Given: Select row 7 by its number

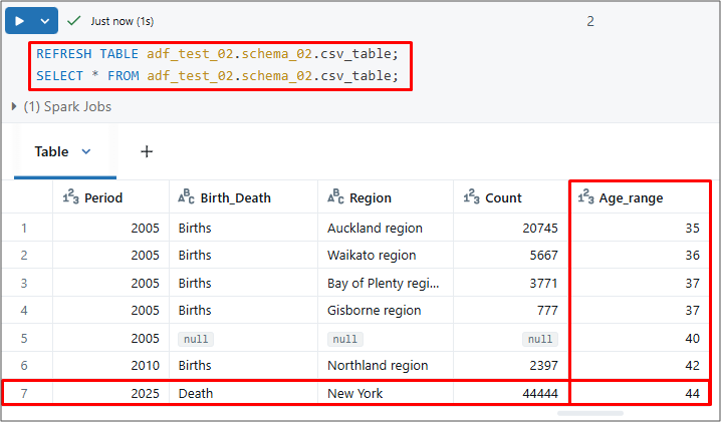Looking at the screenshot, I should pyautogui.click(x=26, y=394).
